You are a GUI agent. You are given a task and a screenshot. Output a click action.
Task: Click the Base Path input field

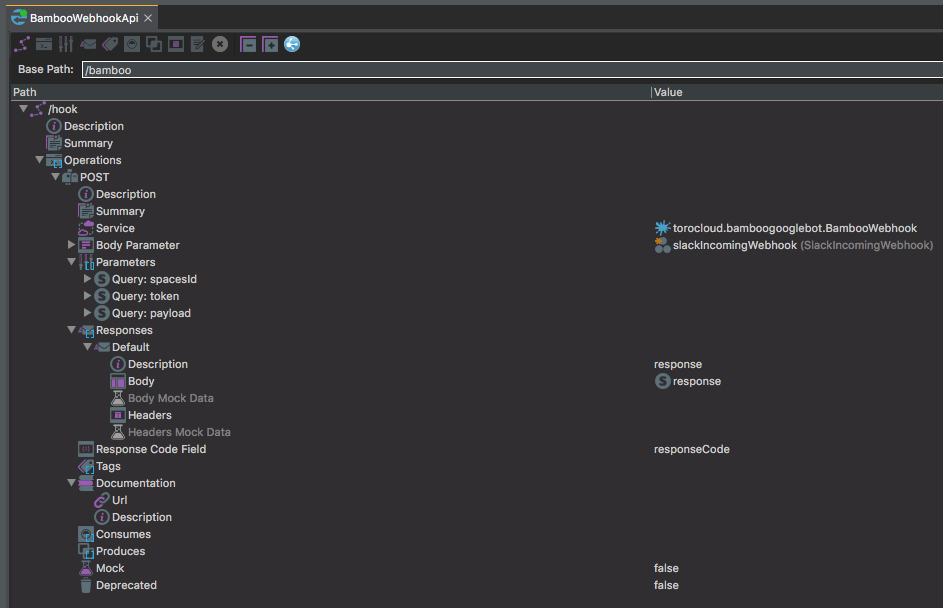pyautogui.click(x=512, y=70)
